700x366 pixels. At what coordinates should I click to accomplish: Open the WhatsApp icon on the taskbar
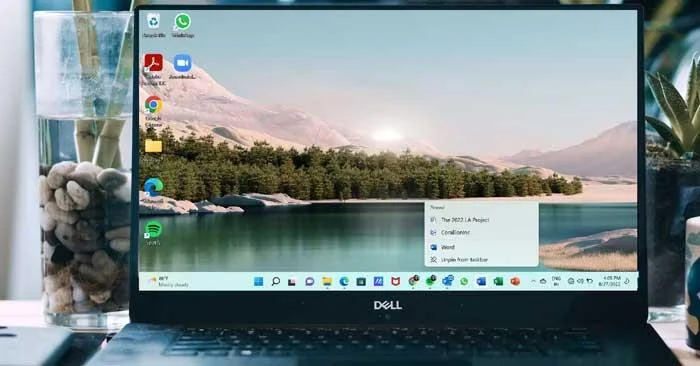point(464,282)
